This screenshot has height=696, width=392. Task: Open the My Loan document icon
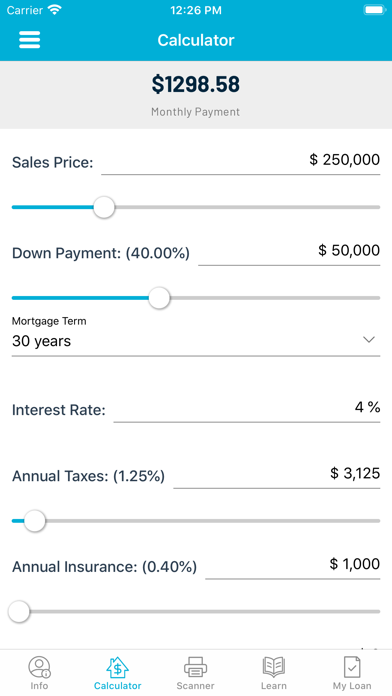tap(352, 667)
